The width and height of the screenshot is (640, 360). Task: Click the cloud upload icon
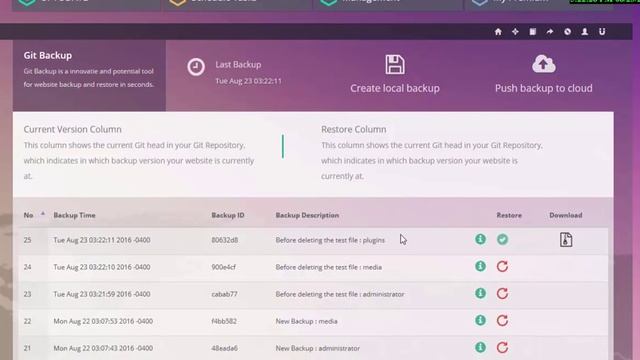544,64
